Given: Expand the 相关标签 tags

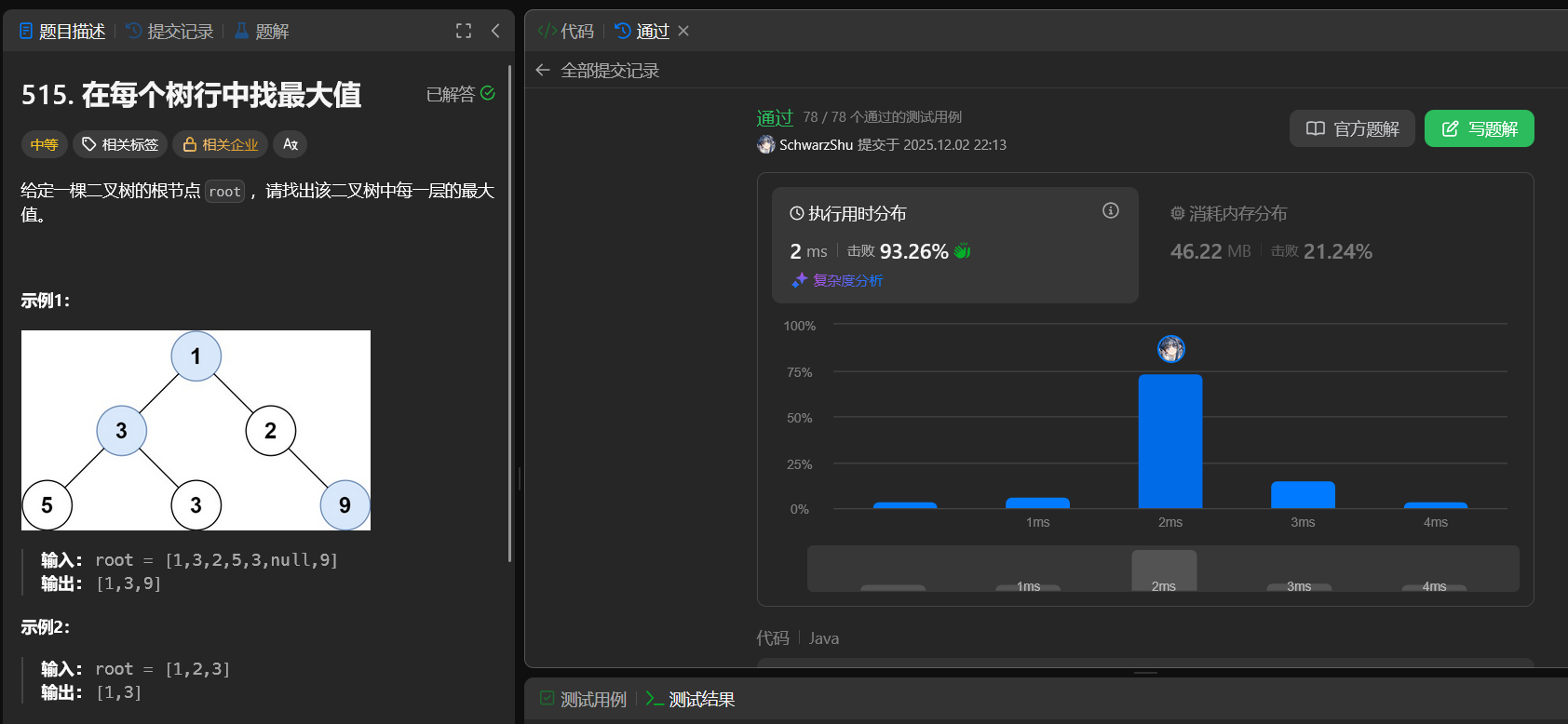Looking at the screenshot, I should coord(120,144).
